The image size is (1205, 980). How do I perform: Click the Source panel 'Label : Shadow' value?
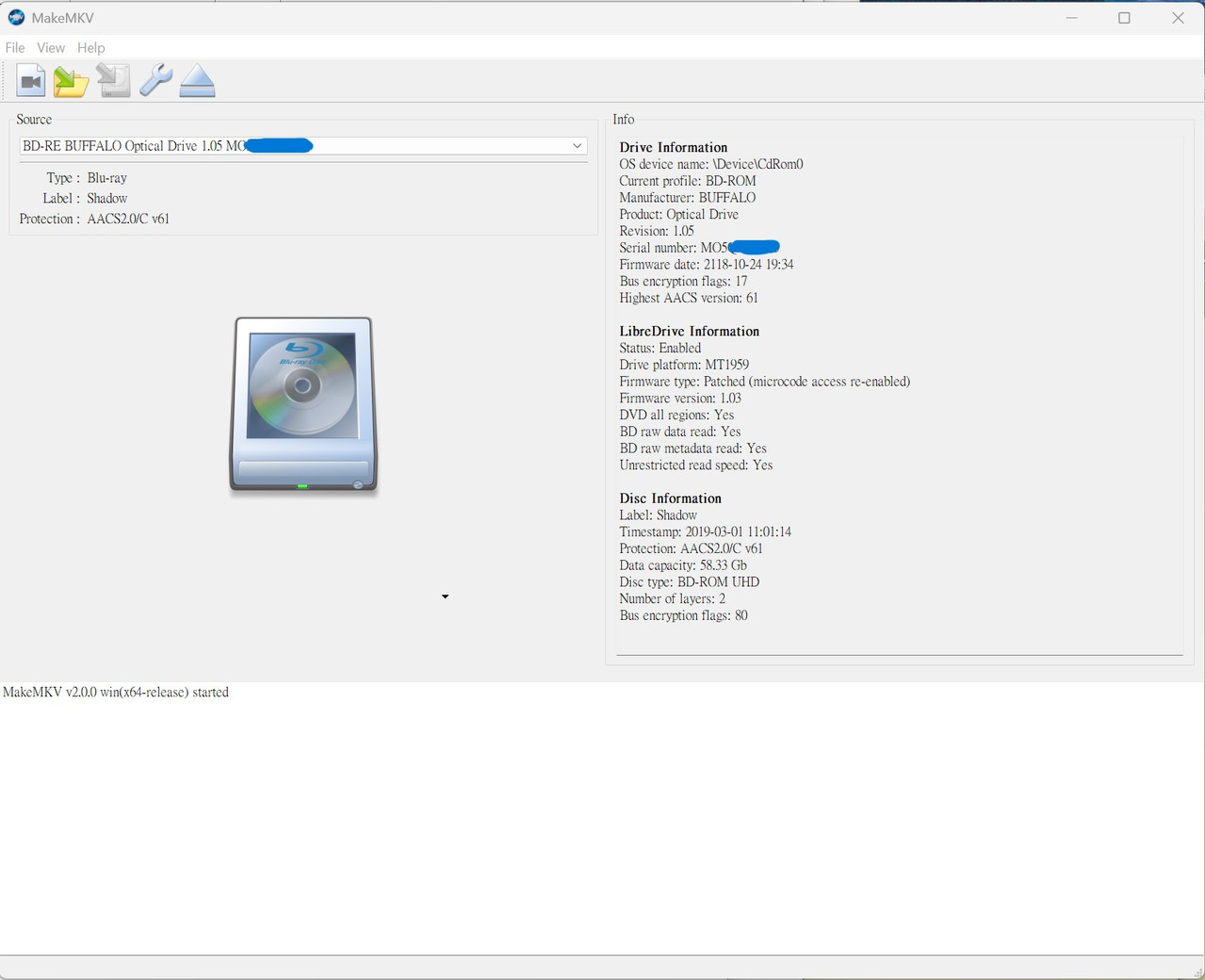[x=106, y=199]
